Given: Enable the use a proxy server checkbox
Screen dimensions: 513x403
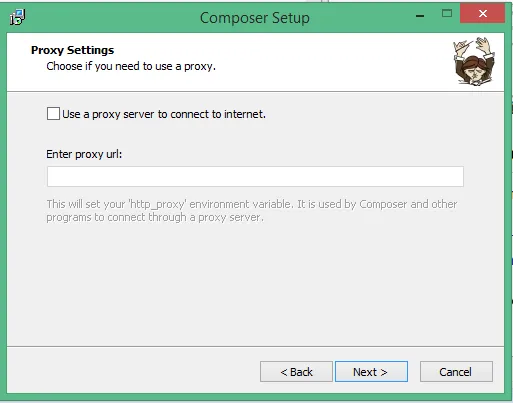Looking at the screenshot, I should click(x=53, y=114).
